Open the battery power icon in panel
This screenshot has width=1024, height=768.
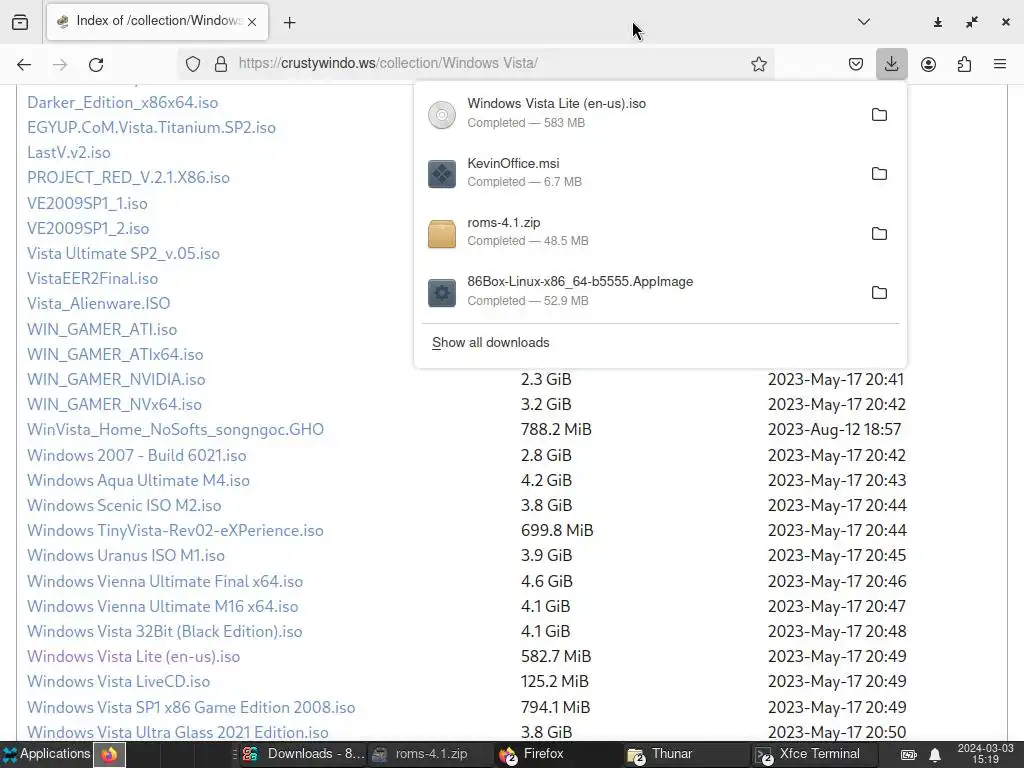pyautogui.click(x=908, y=755)
